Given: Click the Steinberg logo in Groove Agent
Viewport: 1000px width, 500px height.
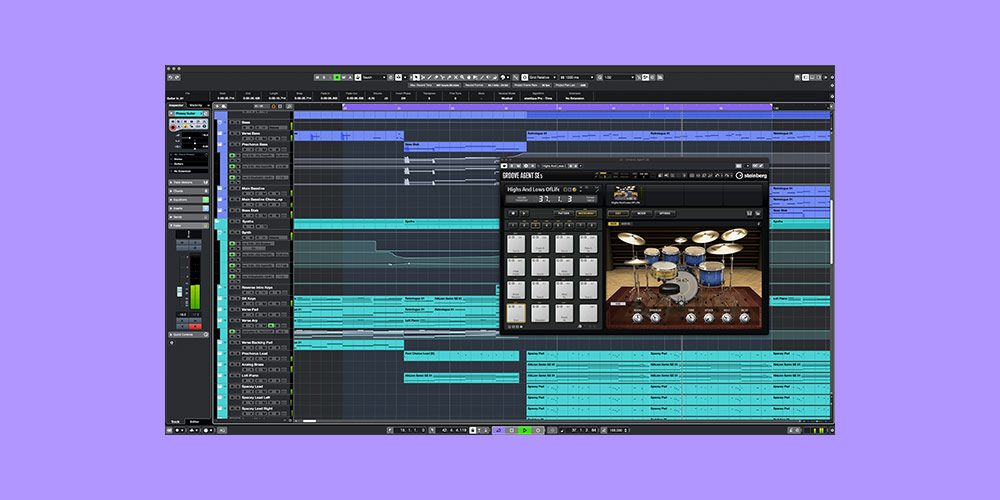Looking at the screenshot, I should (x=751, y=175).
